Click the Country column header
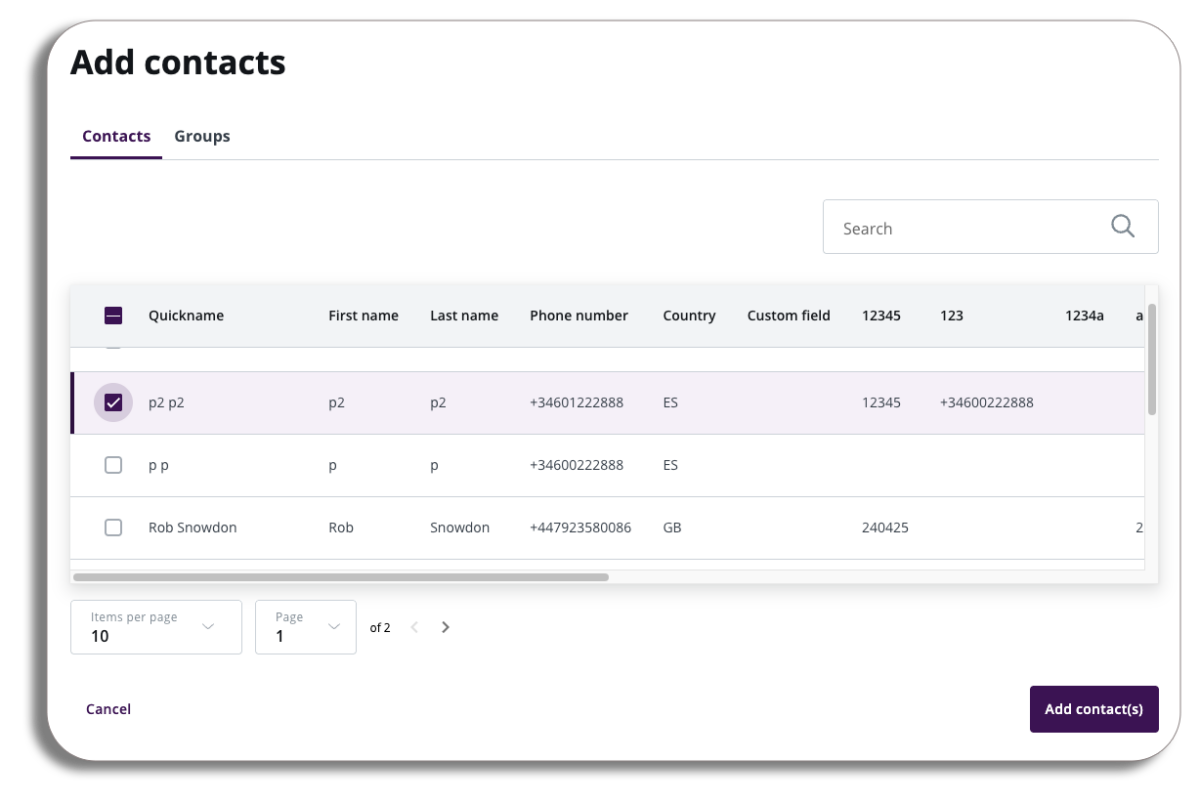Screen dimensions: 1200x802 point(689,315)
